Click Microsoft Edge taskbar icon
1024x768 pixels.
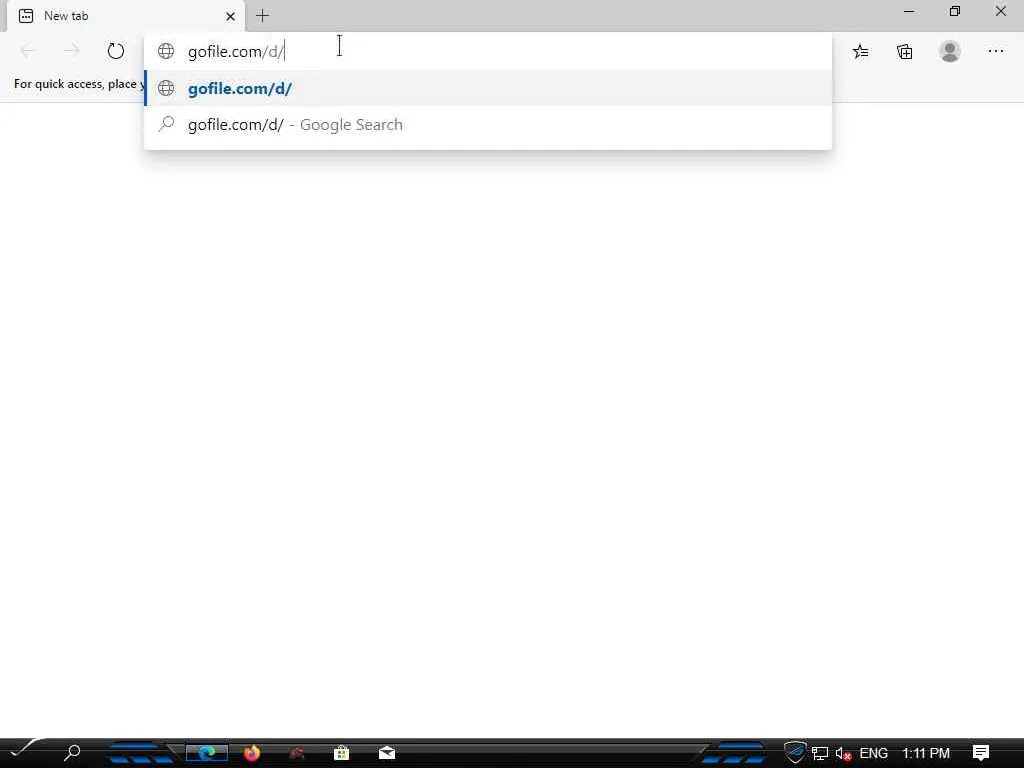point(207,753)
